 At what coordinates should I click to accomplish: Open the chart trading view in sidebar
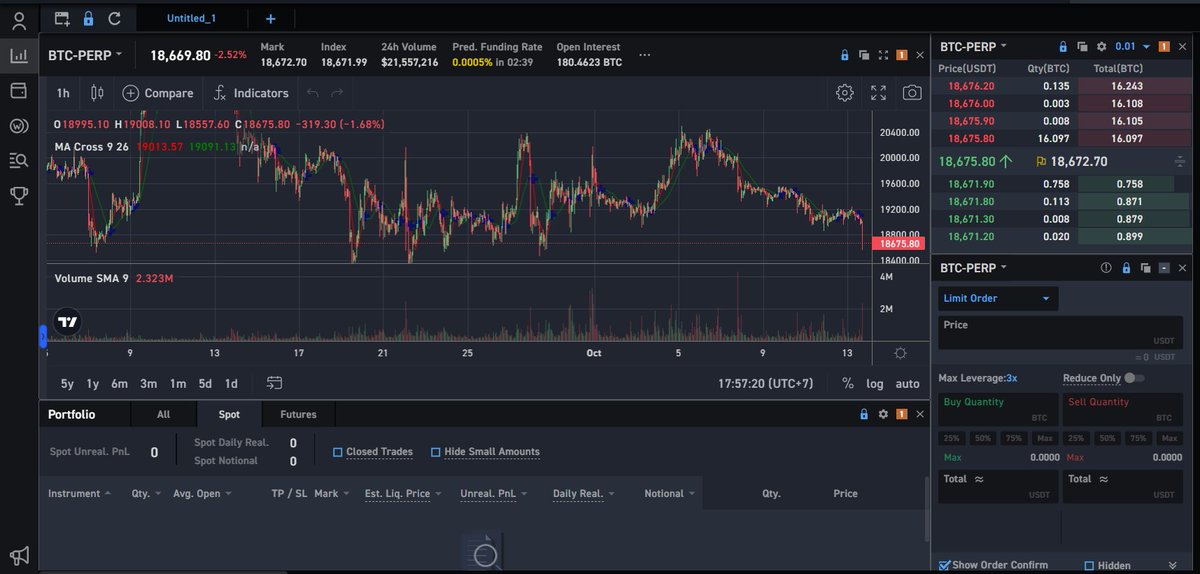tap(18, 56)
